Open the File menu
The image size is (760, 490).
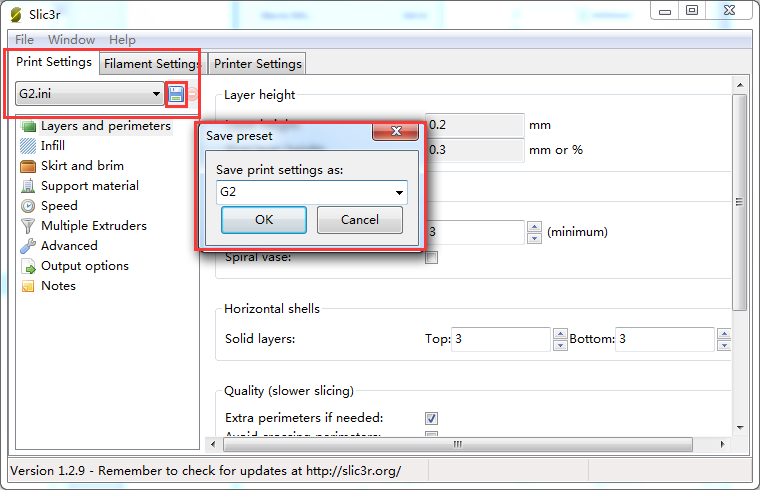coord(24,40)
